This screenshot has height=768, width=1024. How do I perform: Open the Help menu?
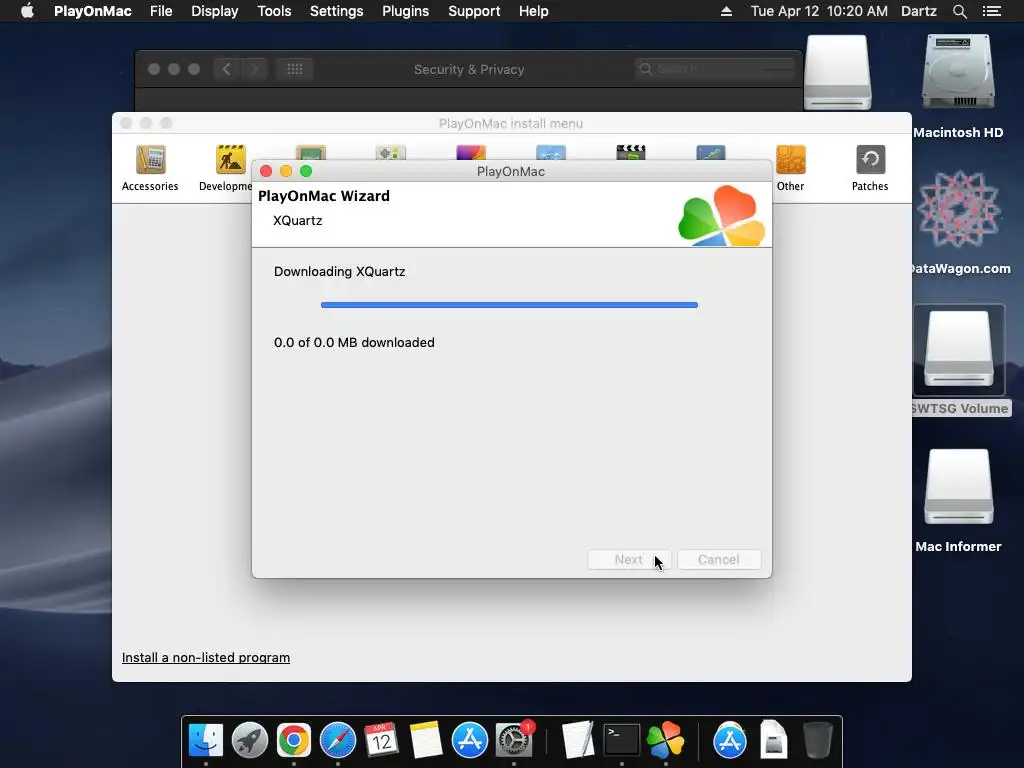(x=534, y=11)
